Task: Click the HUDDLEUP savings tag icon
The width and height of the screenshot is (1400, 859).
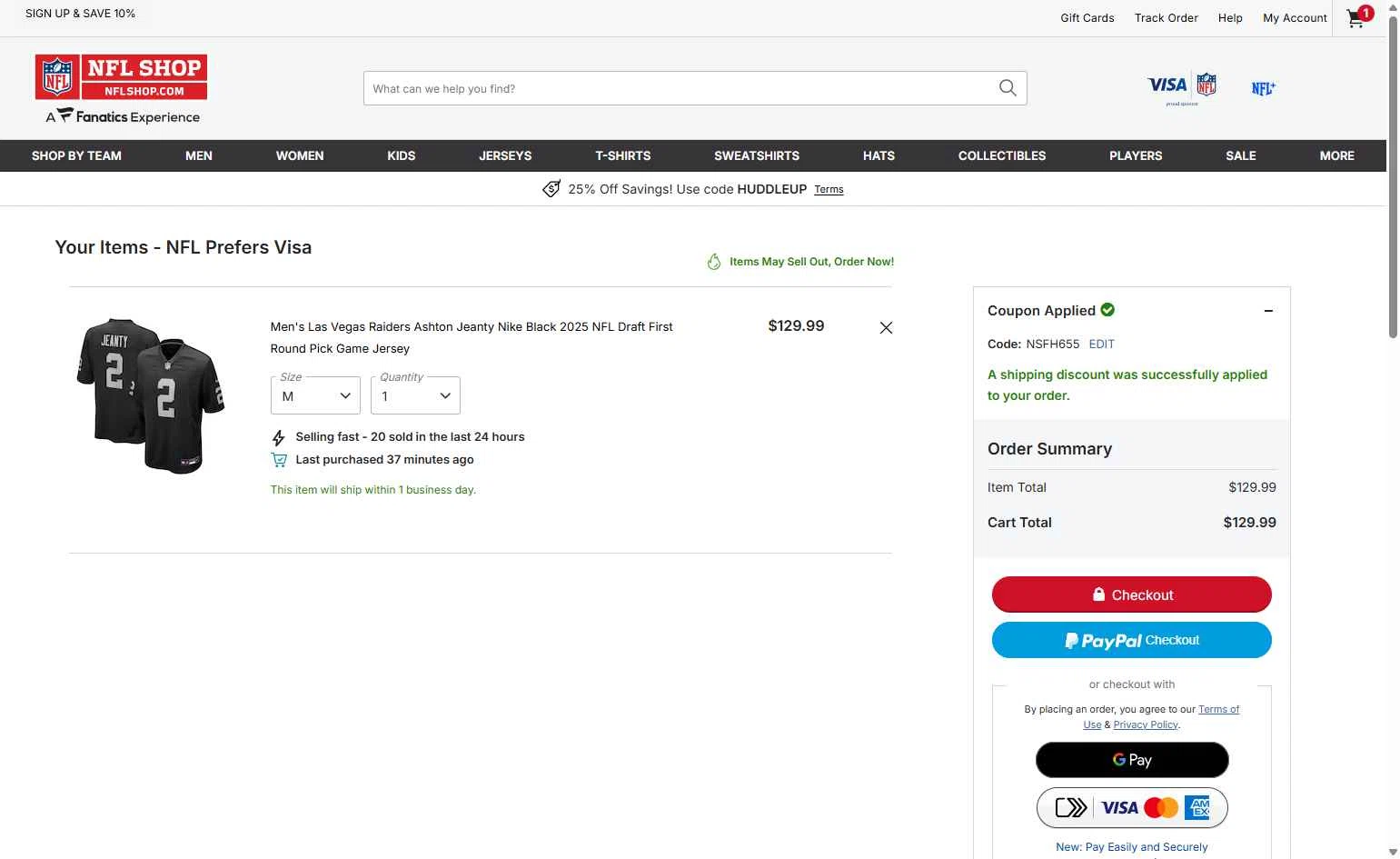Action: [551, 189]
